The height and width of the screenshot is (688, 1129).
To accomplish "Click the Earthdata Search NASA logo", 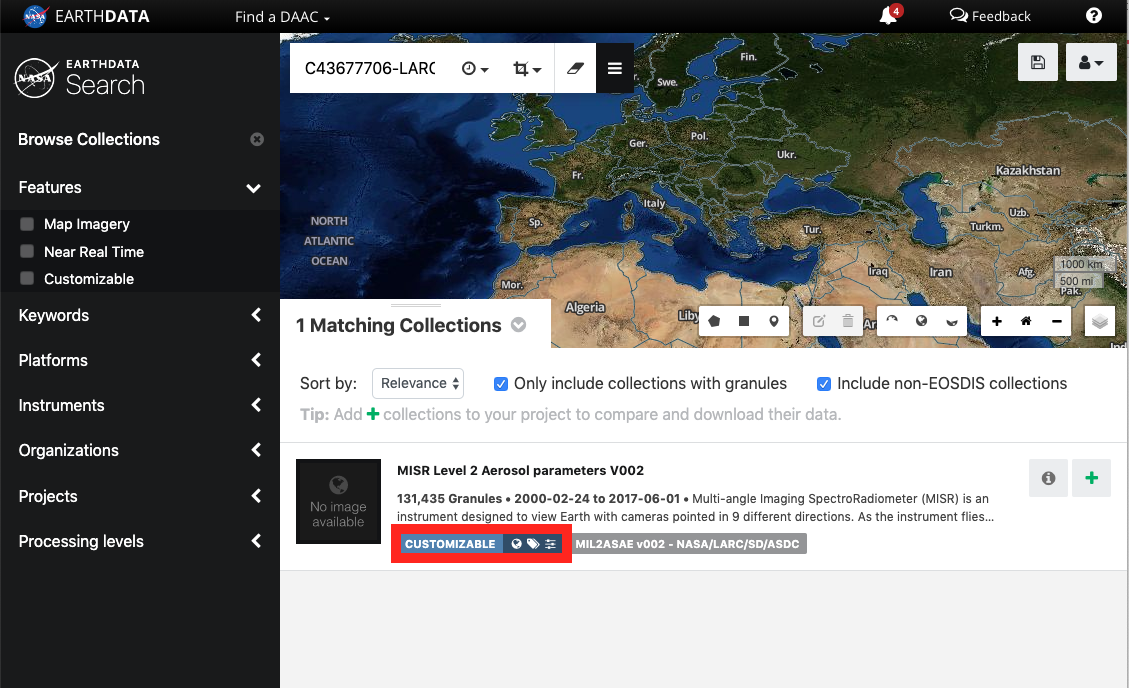I will 79,78.
